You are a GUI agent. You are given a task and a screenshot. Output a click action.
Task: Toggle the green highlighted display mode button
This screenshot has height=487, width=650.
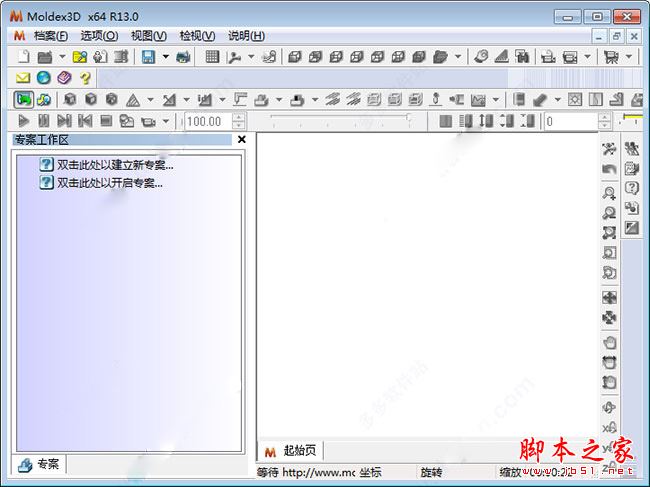pos(24,99)
